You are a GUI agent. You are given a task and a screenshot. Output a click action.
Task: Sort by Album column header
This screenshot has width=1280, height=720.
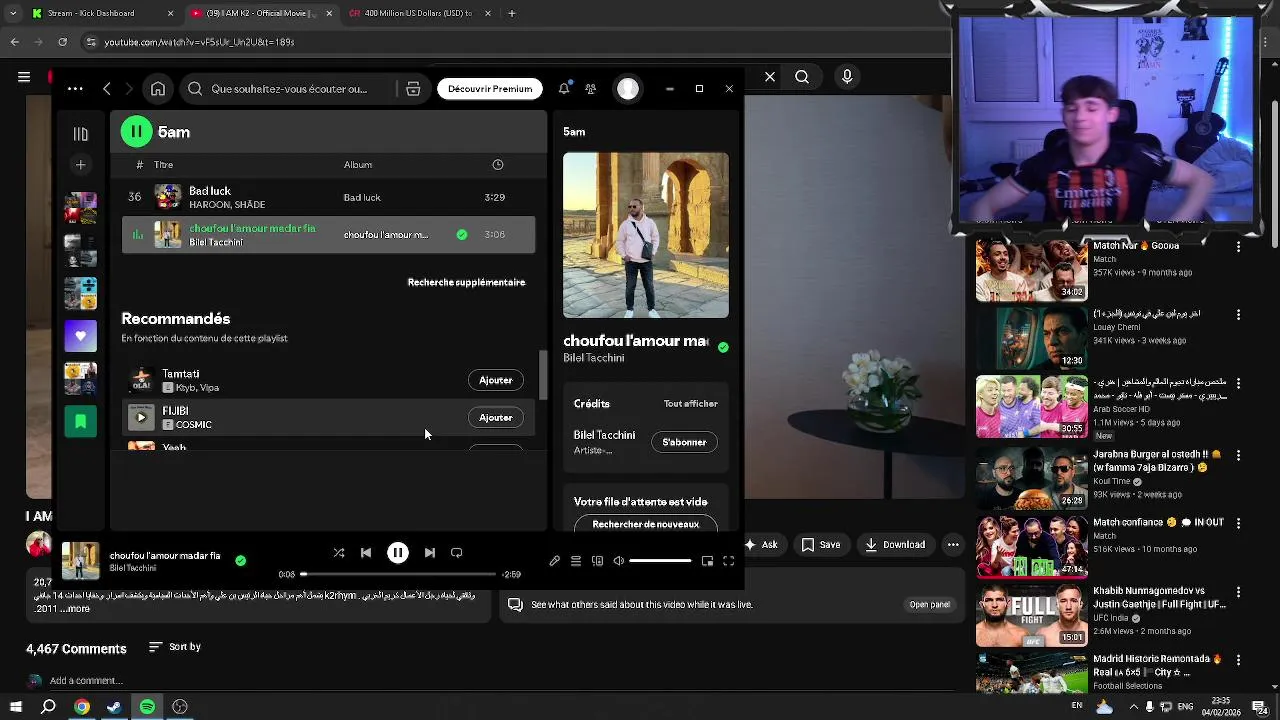pyautogui.click(x=358, y=164)
